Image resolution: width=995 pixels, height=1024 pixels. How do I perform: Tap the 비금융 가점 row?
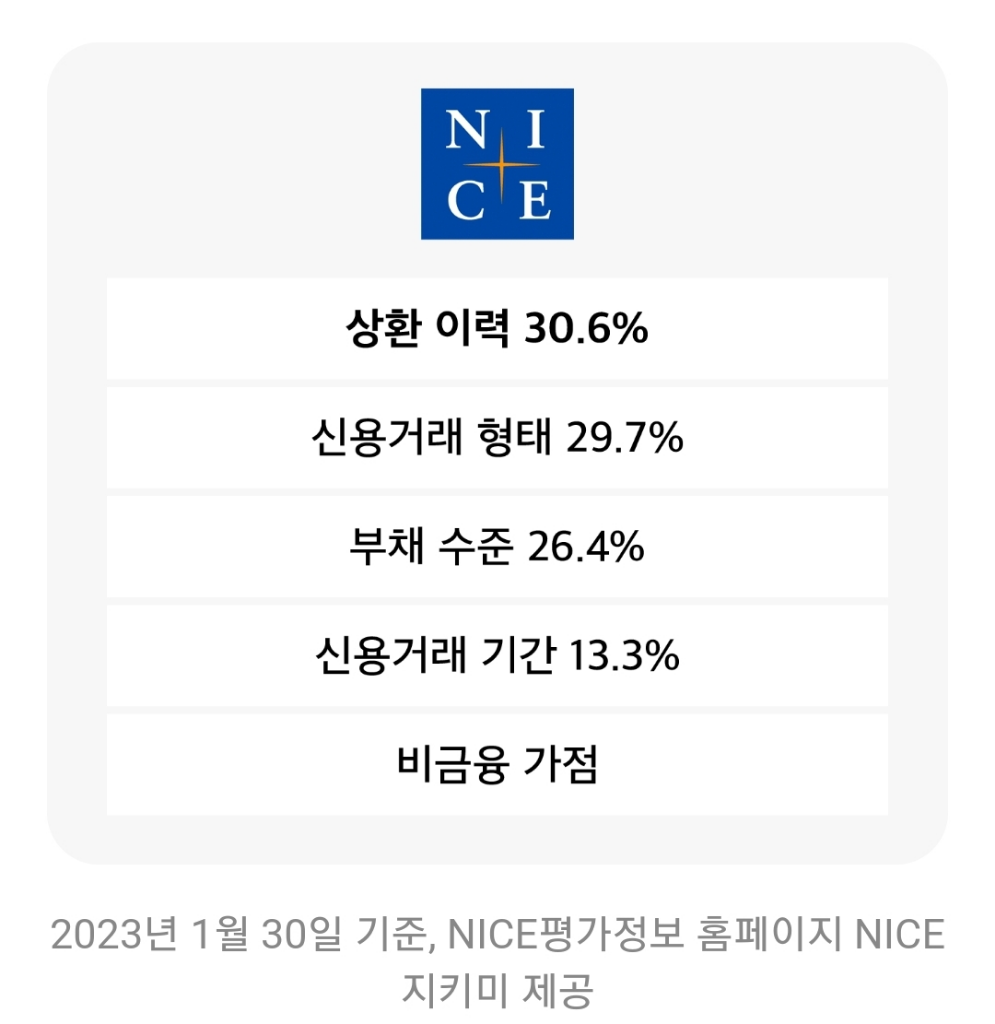497,765
